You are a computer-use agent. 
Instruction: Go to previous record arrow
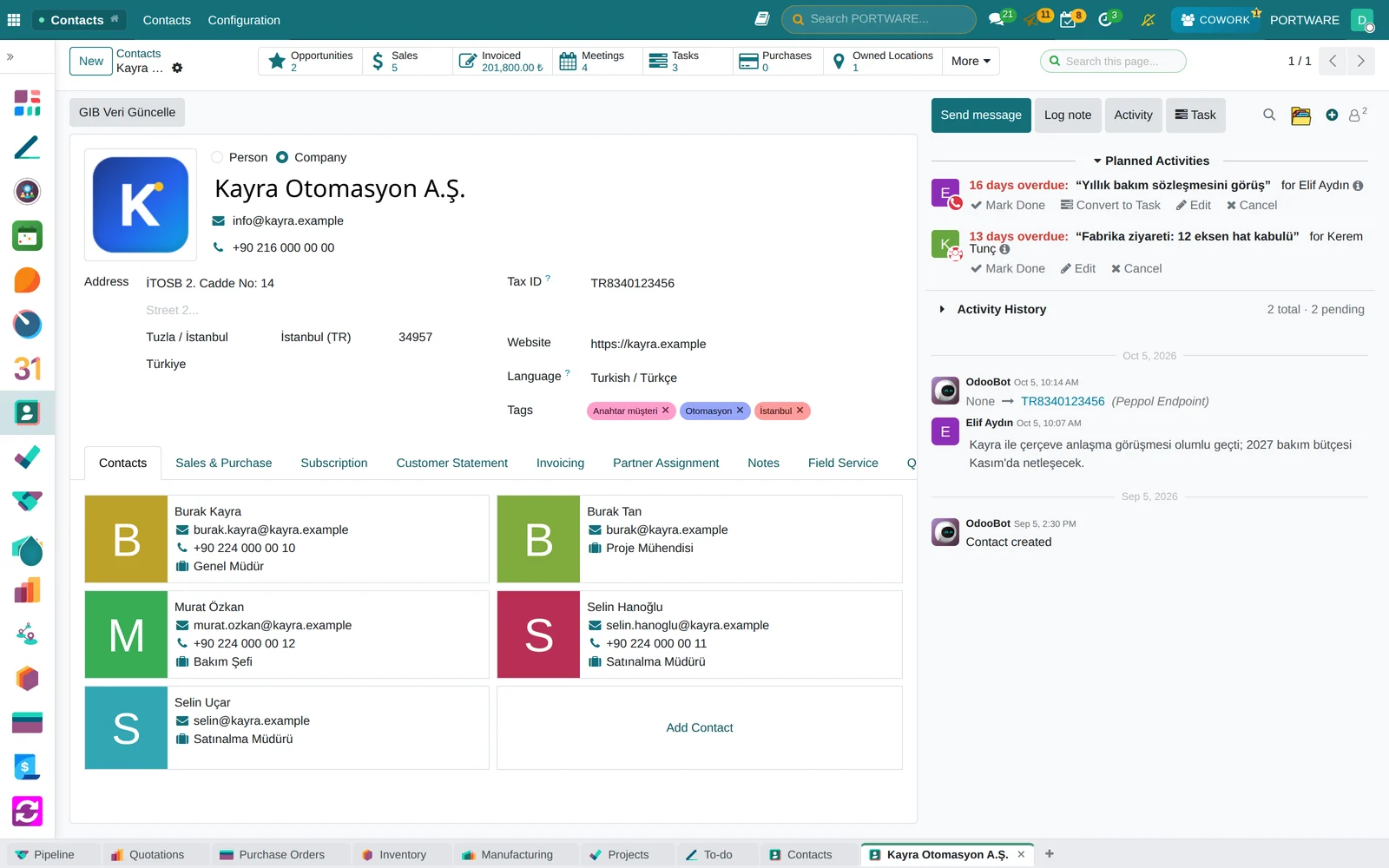click(x=1333, y=61)
